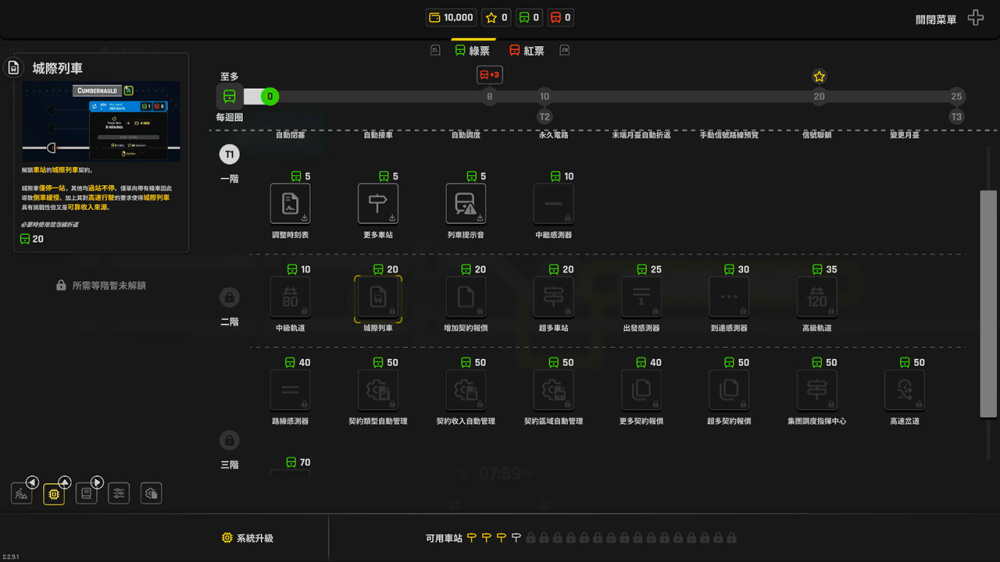
Task: Select the 更多車站 upgrade icon
Action: pos(378,203)
